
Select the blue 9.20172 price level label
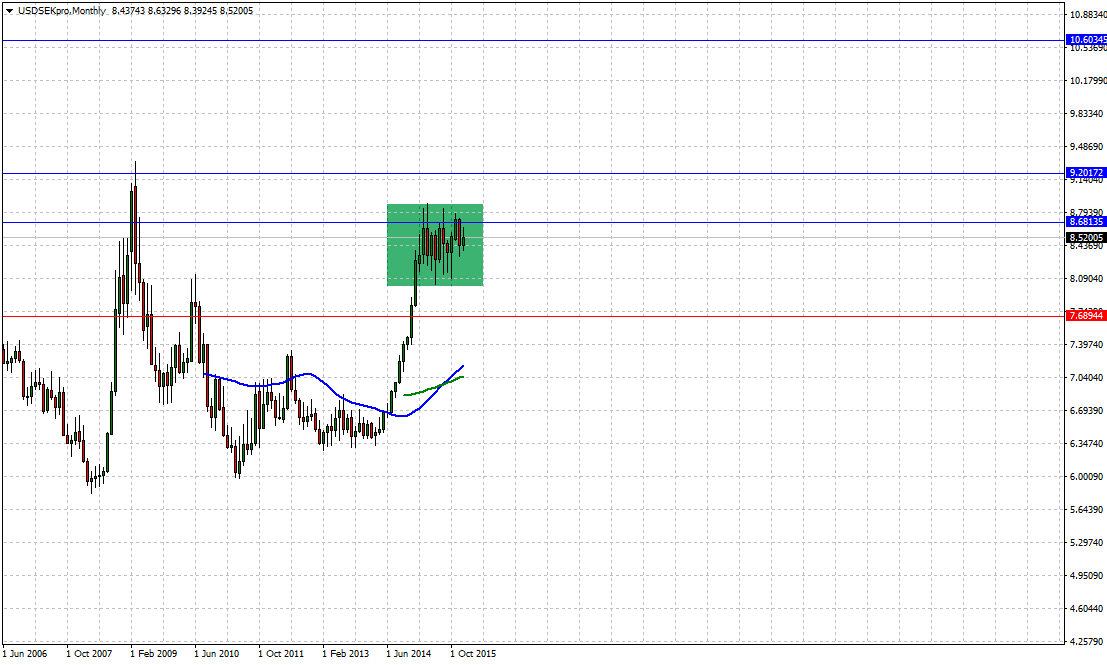click(x=1087, y=173)
